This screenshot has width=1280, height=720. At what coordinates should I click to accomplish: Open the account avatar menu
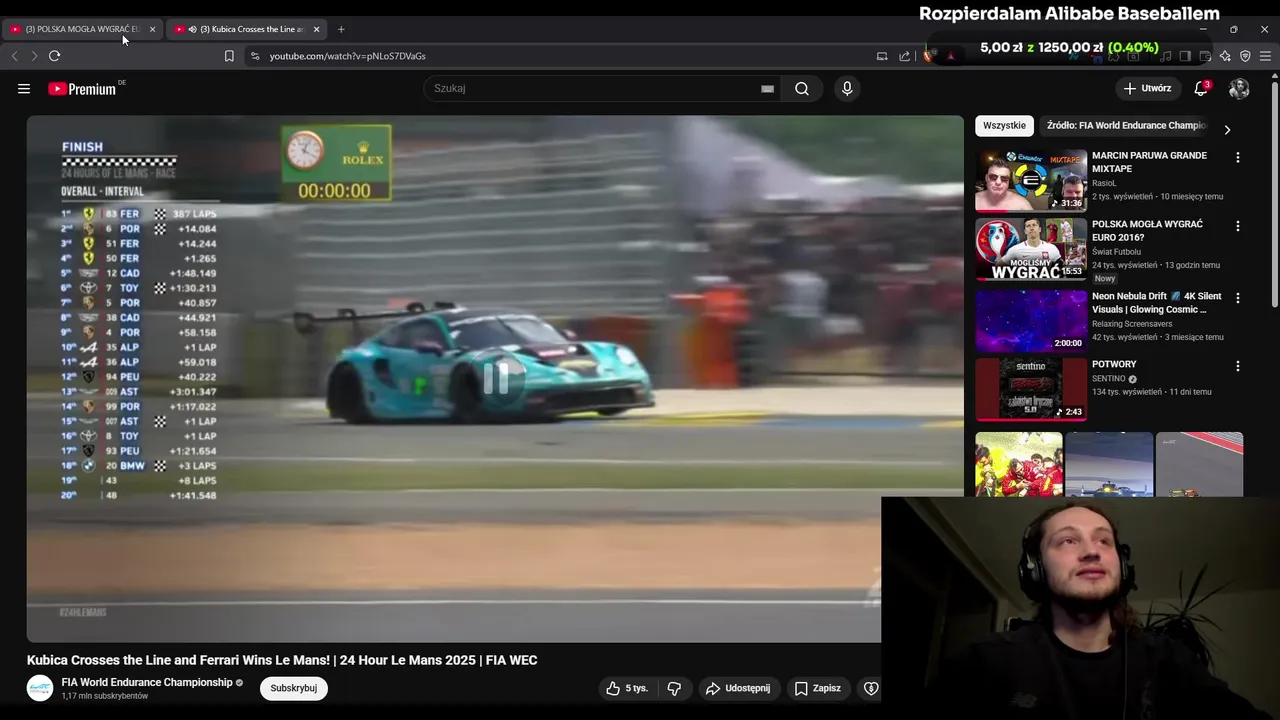(1239, 89)
